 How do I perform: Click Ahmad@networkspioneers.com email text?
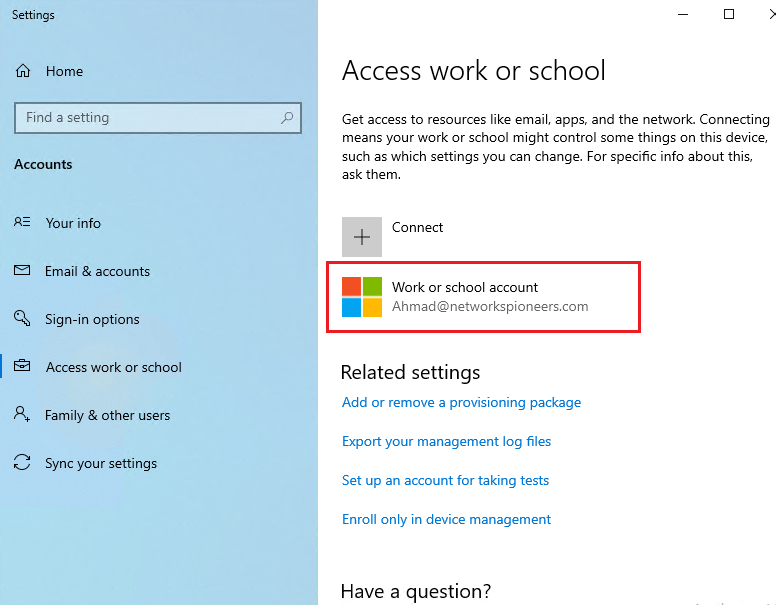490,306
